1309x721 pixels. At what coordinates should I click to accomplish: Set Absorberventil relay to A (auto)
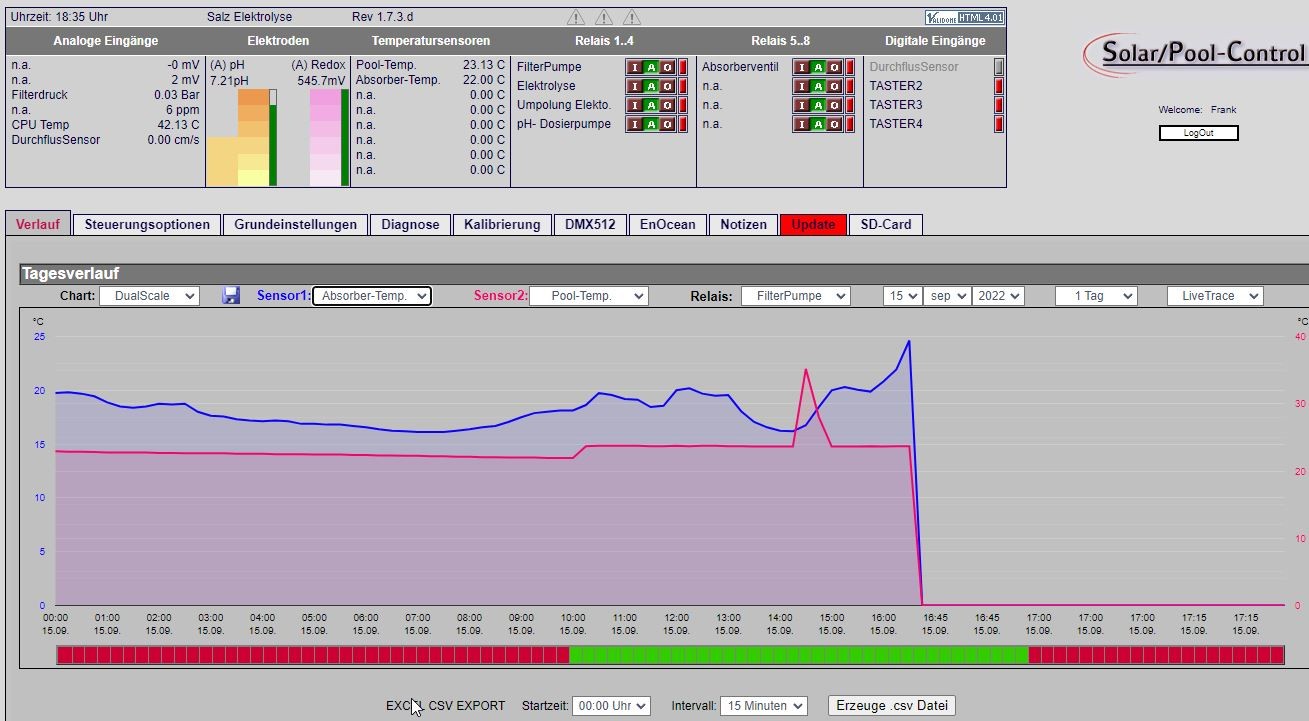tap(818, 67)
